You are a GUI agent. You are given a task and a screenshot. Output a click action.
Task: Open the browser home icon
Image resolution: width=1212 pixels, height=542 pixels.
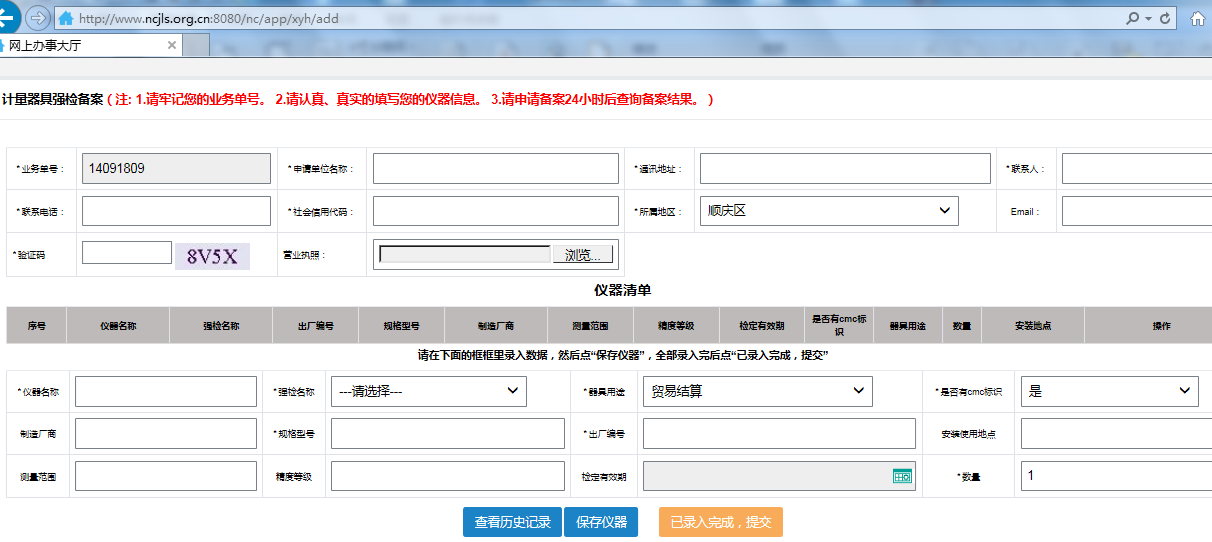(1198, 19)
